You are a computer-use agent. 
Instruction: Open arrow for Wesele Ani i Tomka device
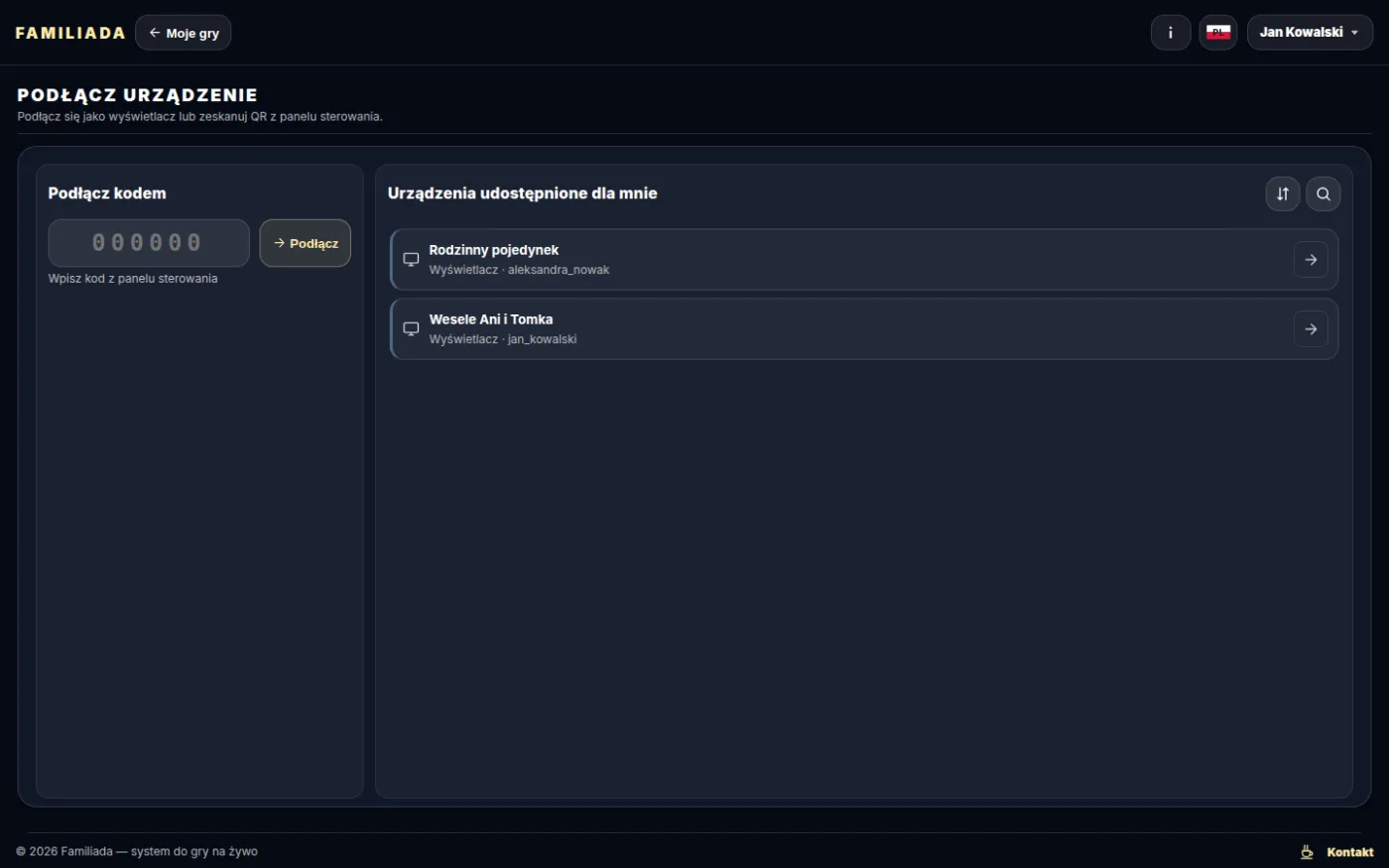click(1311, 329)
